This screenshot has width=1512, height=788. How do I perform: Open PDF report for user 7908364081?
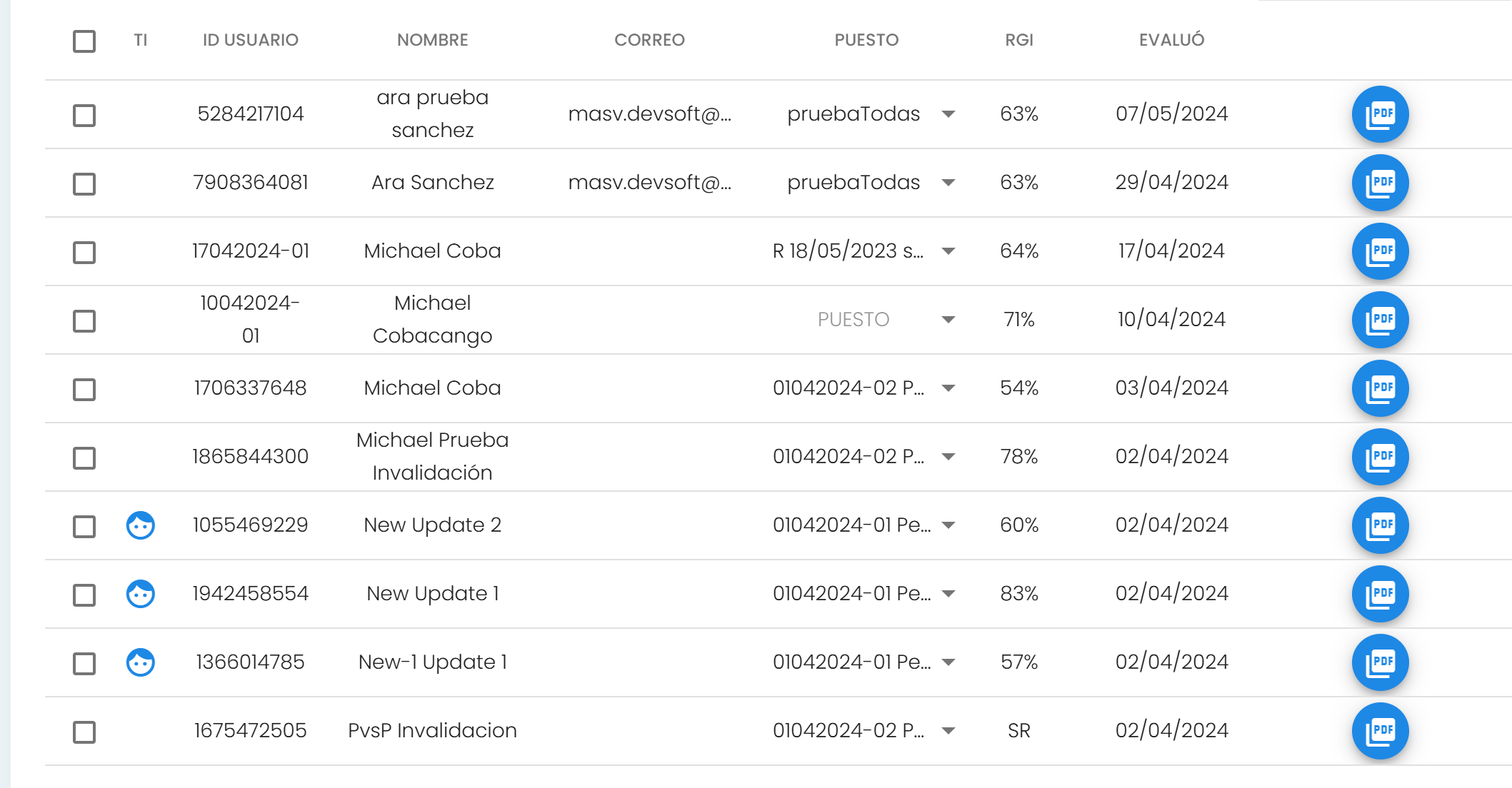pos(1380,183)
